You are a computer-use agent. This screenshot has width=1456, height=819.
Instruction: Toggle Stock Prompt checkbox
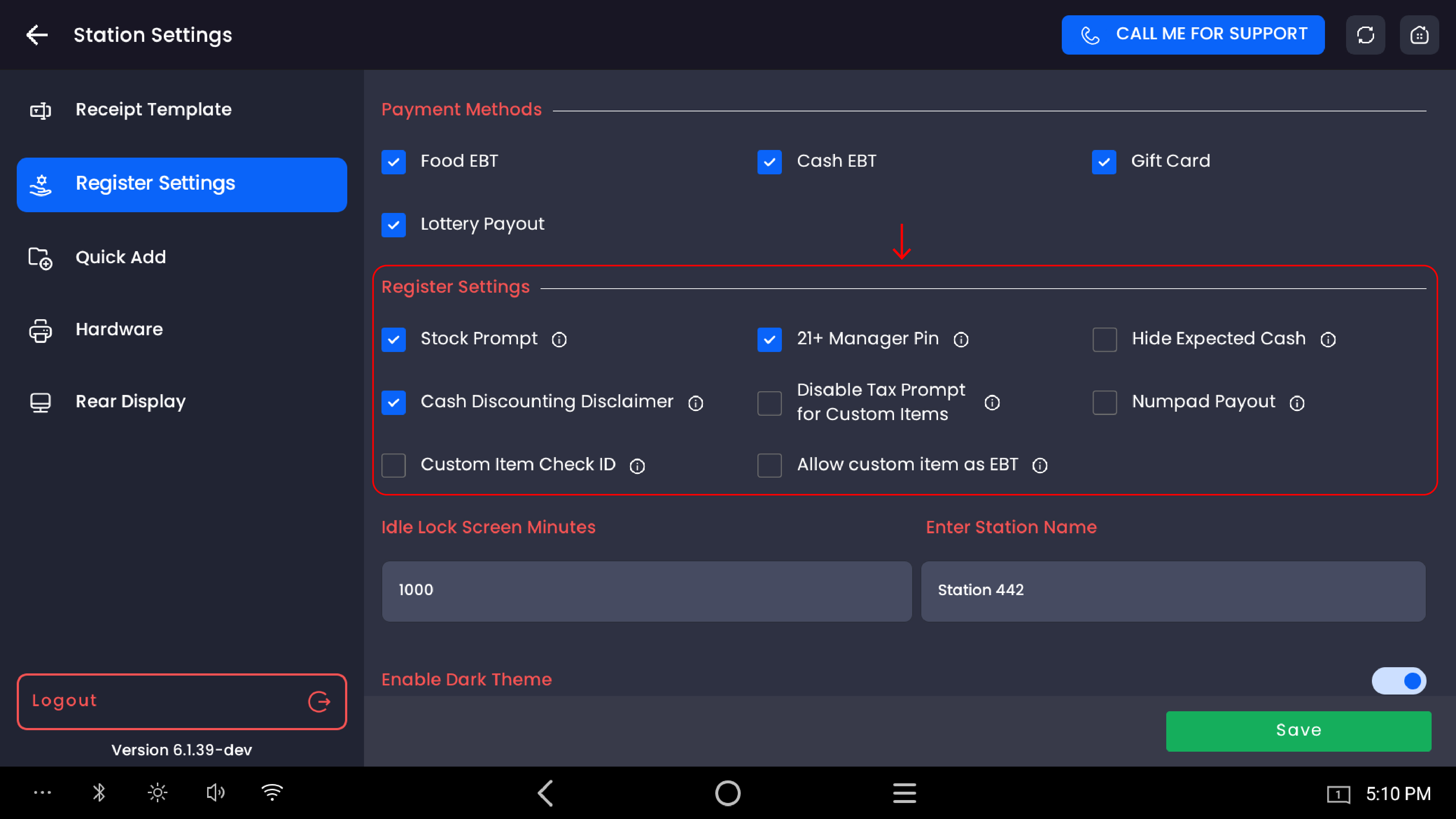393,339
